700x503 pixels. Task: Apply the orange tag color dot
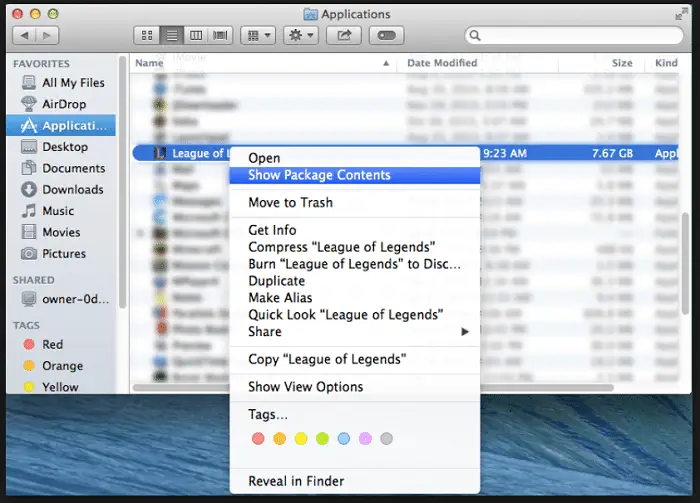[x=279, y=439]
